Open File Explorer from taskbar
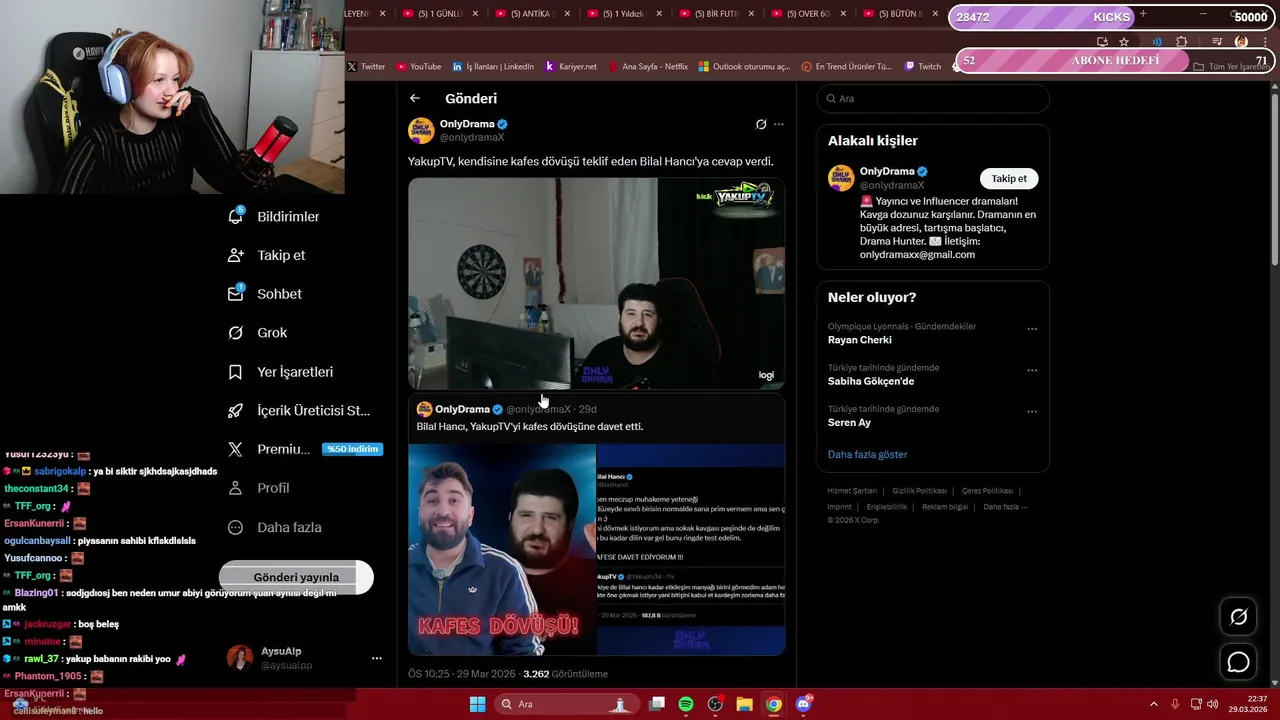The height and width of the screenshot is (720, 1280). pyautogui.click(x=744, y=704)
